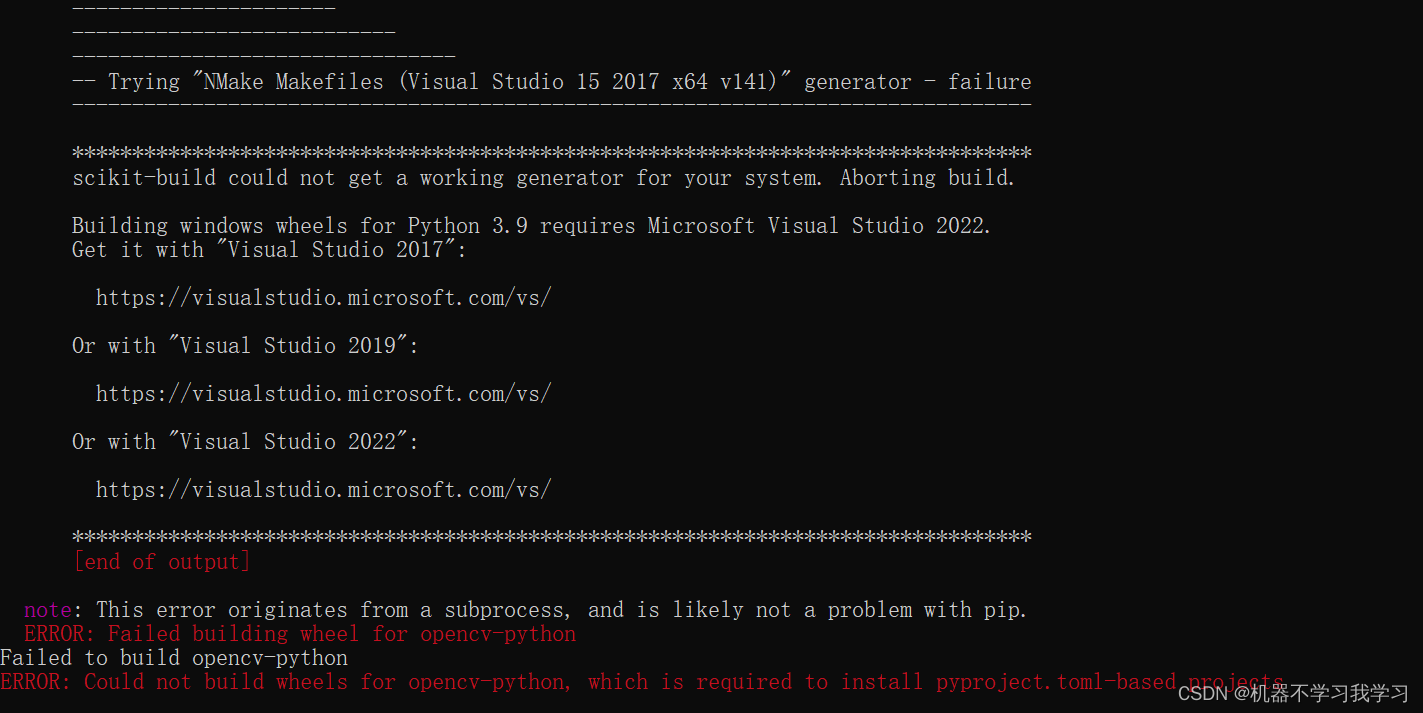Click the word "failure" in the generator line

(989, 82)
